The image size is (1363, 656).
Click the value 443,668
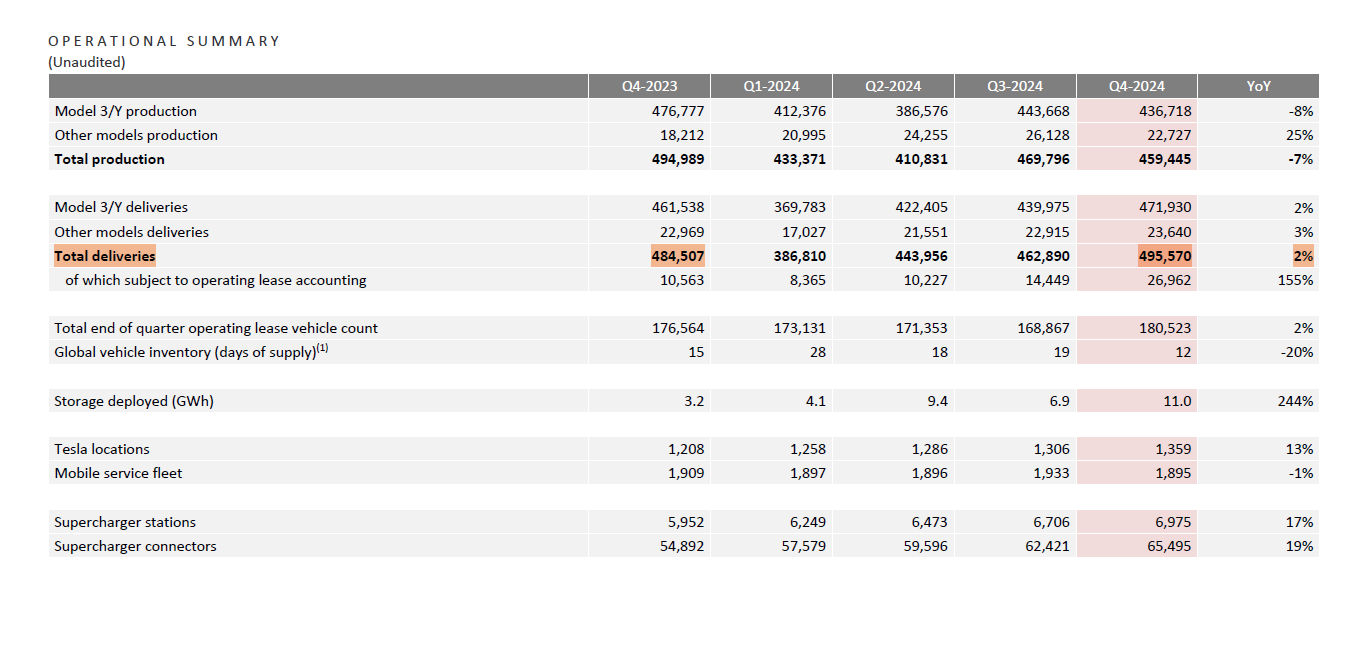tap(1044, 111)
